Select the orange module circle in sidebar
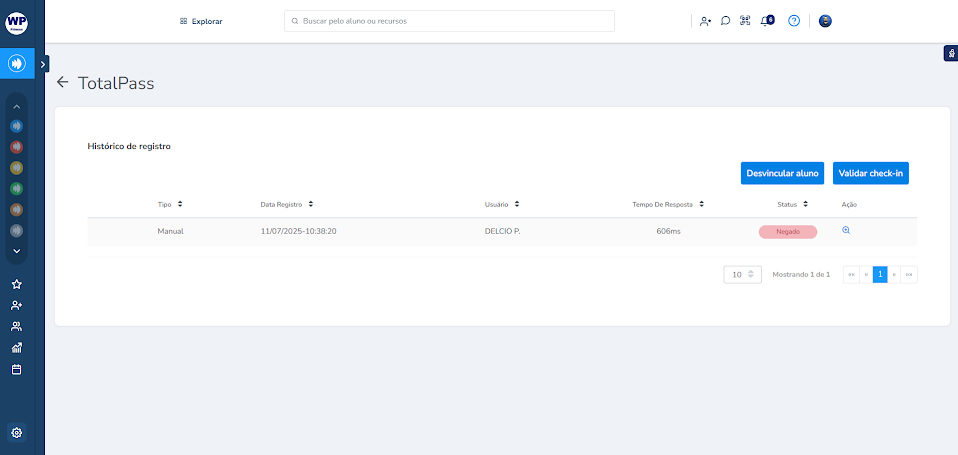This screenshot has height=455, width=958. [x=17, y=209]
